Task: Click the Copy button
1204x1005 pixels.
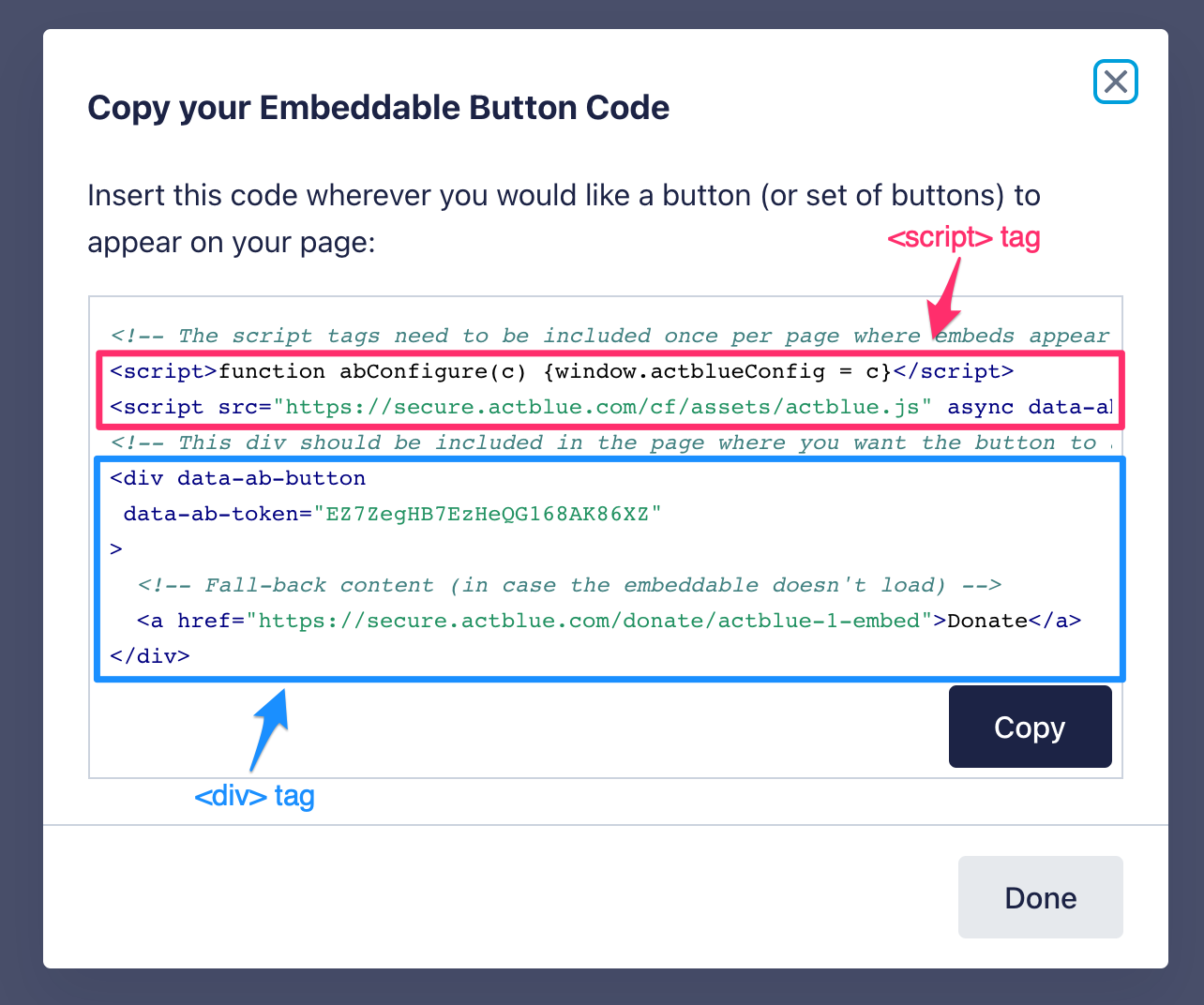Action: click(x=1030, y=727)
